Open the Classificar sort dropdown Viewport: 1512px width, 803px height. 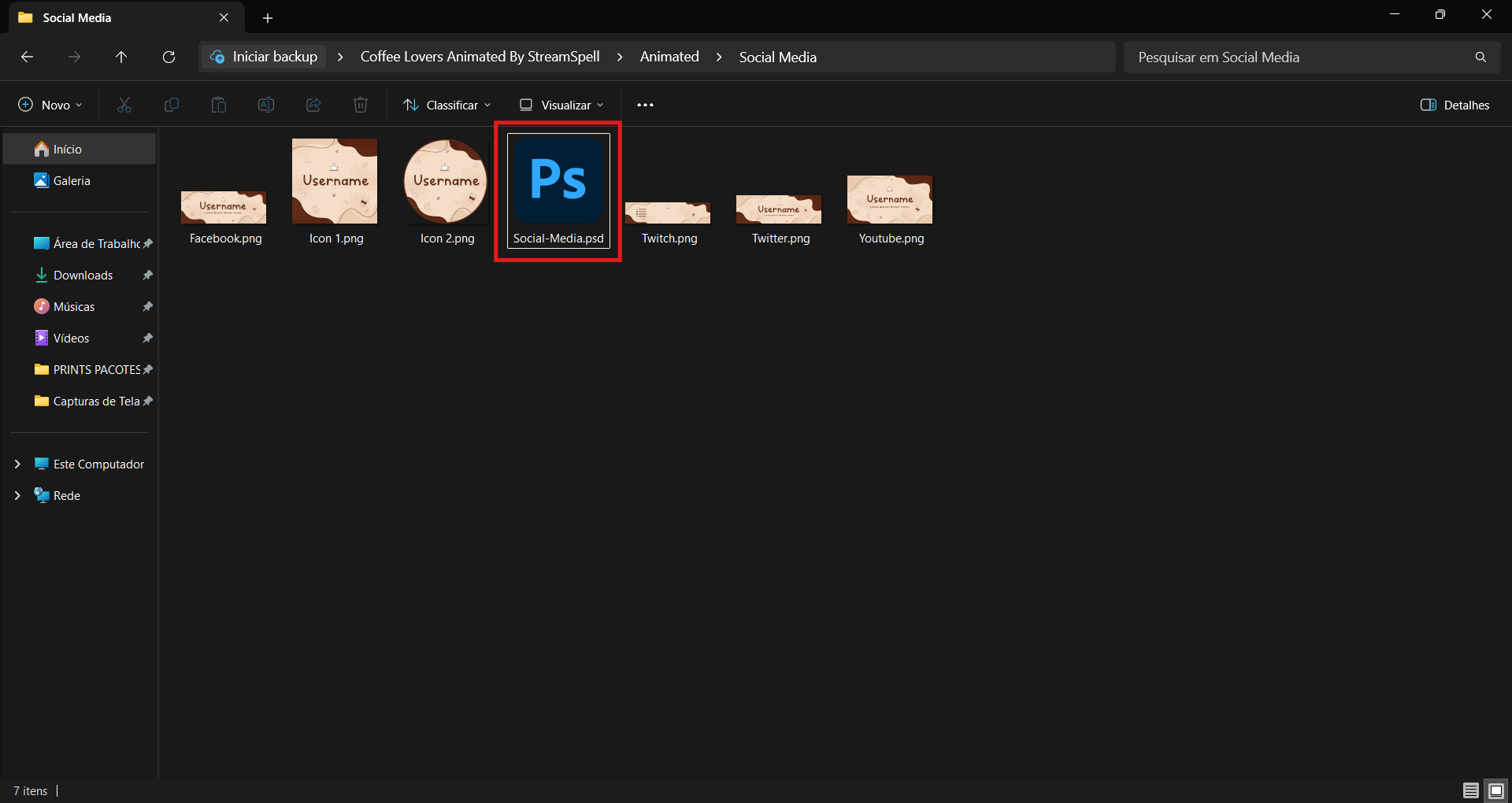click(447, 105)
